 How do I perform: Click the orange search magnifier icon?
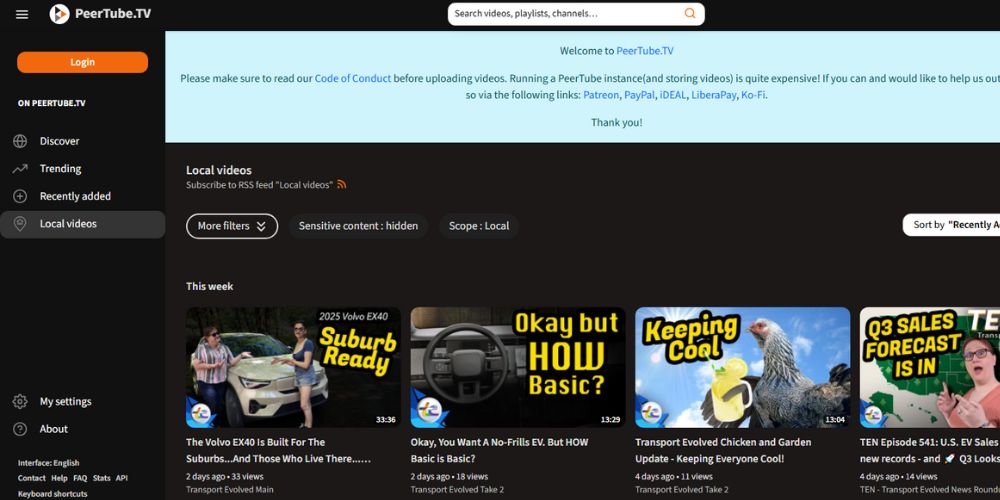tap(690, 13)
